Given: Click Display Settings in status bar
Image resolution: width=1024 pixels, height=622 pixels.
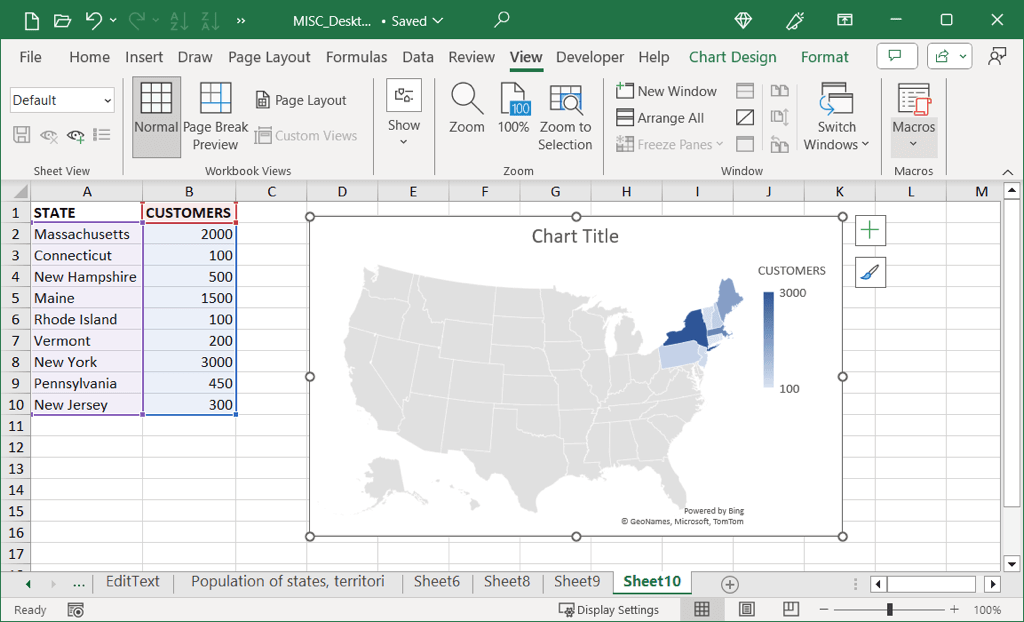Looking at the screenshot, I should pyautogui.click(x=608, y=610).
